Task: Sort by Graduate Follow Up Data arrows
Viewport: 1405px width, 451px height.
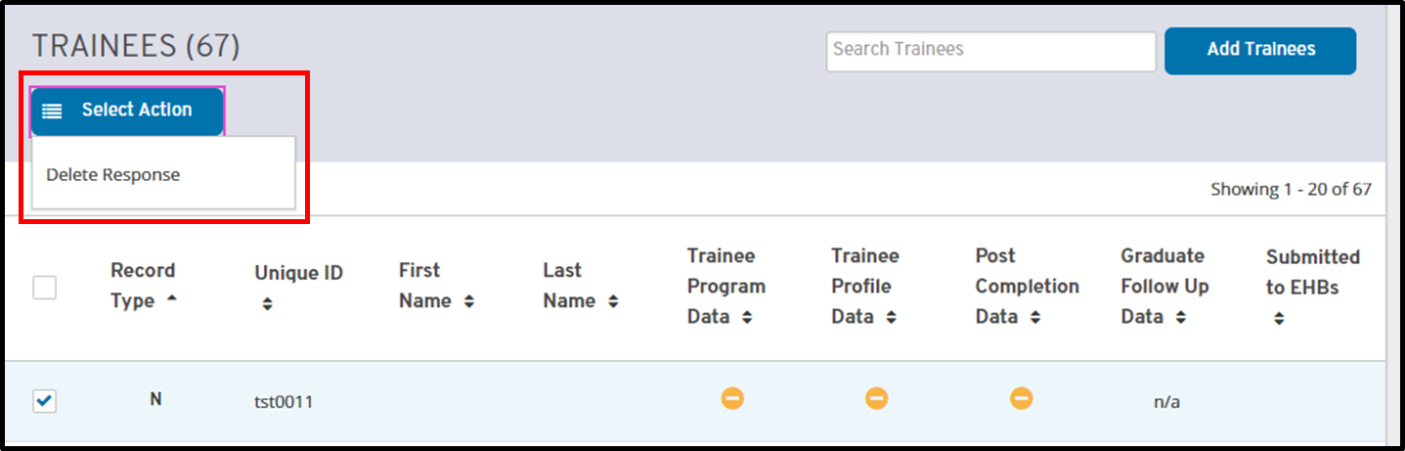Action: click(x=1180, y=318)
